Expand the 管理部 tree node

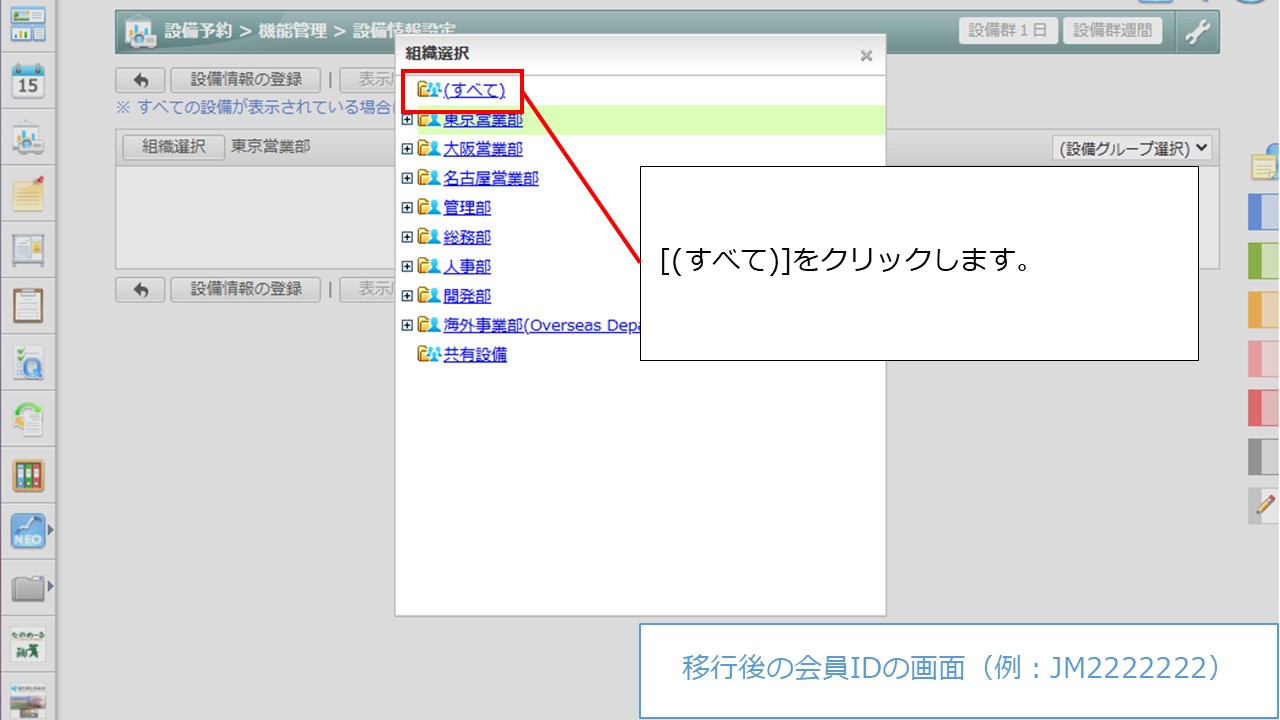coord(407,208)
